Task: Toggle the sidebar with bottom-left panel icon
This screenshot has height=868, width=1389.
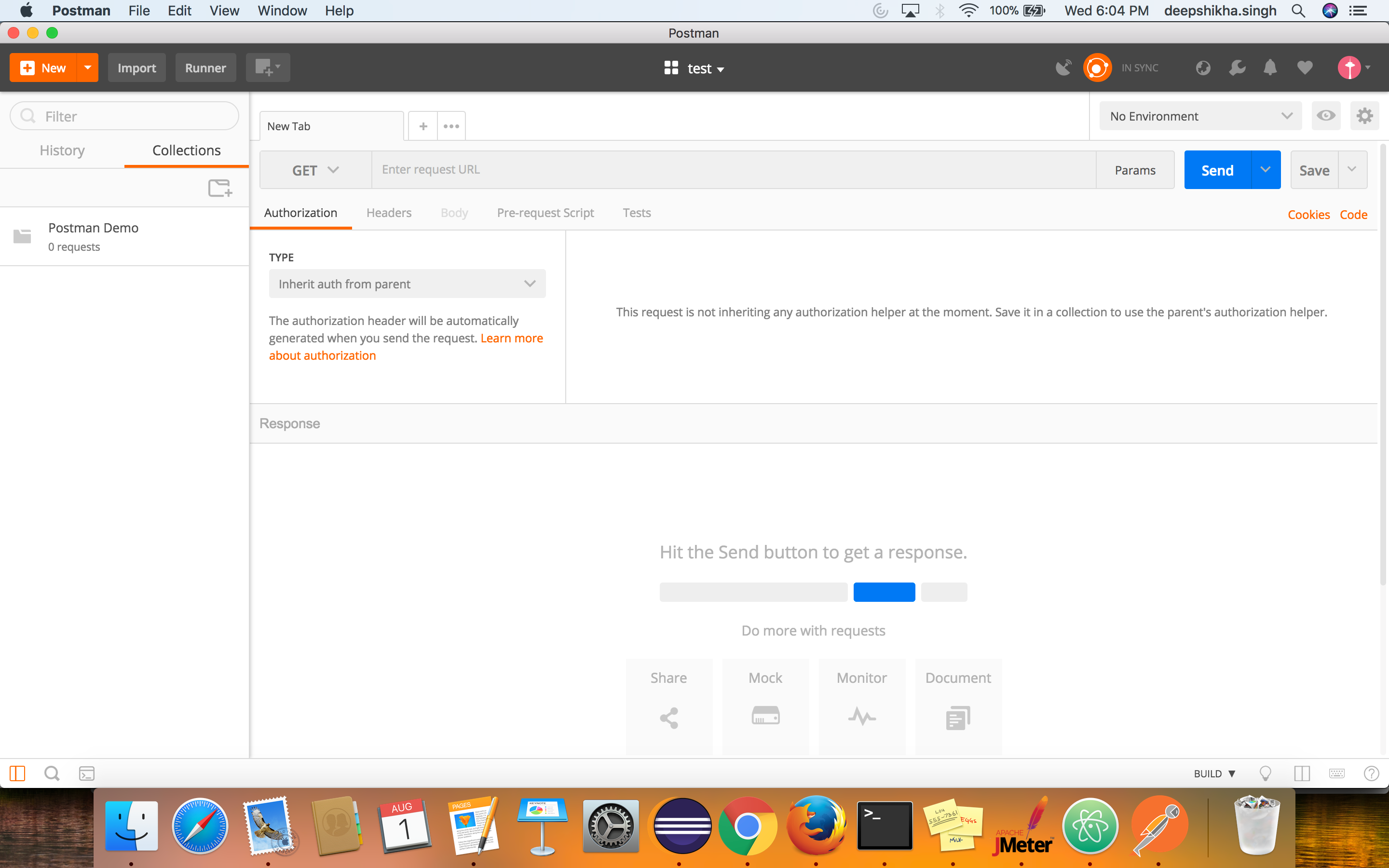Action: pos(17,773)
